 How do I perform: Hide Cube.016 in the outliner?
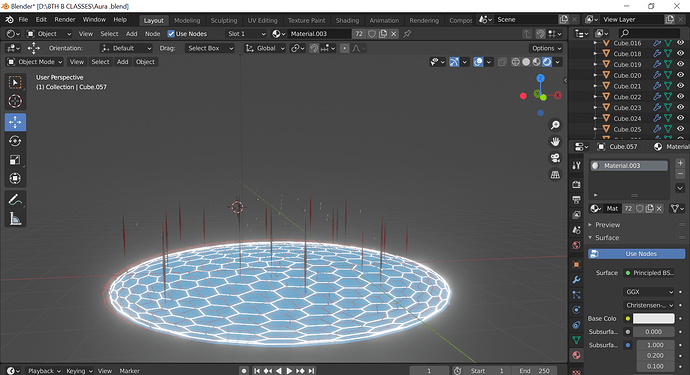click(680, 43)
